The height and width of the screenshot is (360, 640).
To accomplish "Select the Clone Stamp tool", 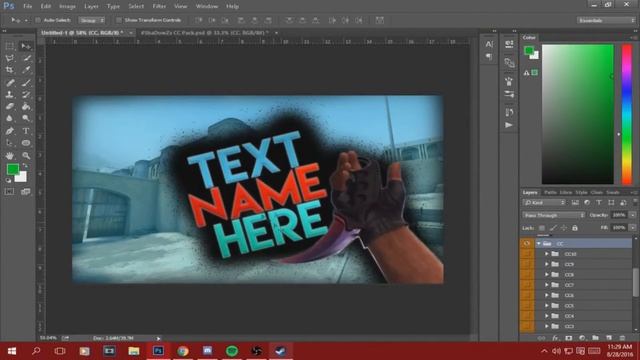I will (10, 94).
